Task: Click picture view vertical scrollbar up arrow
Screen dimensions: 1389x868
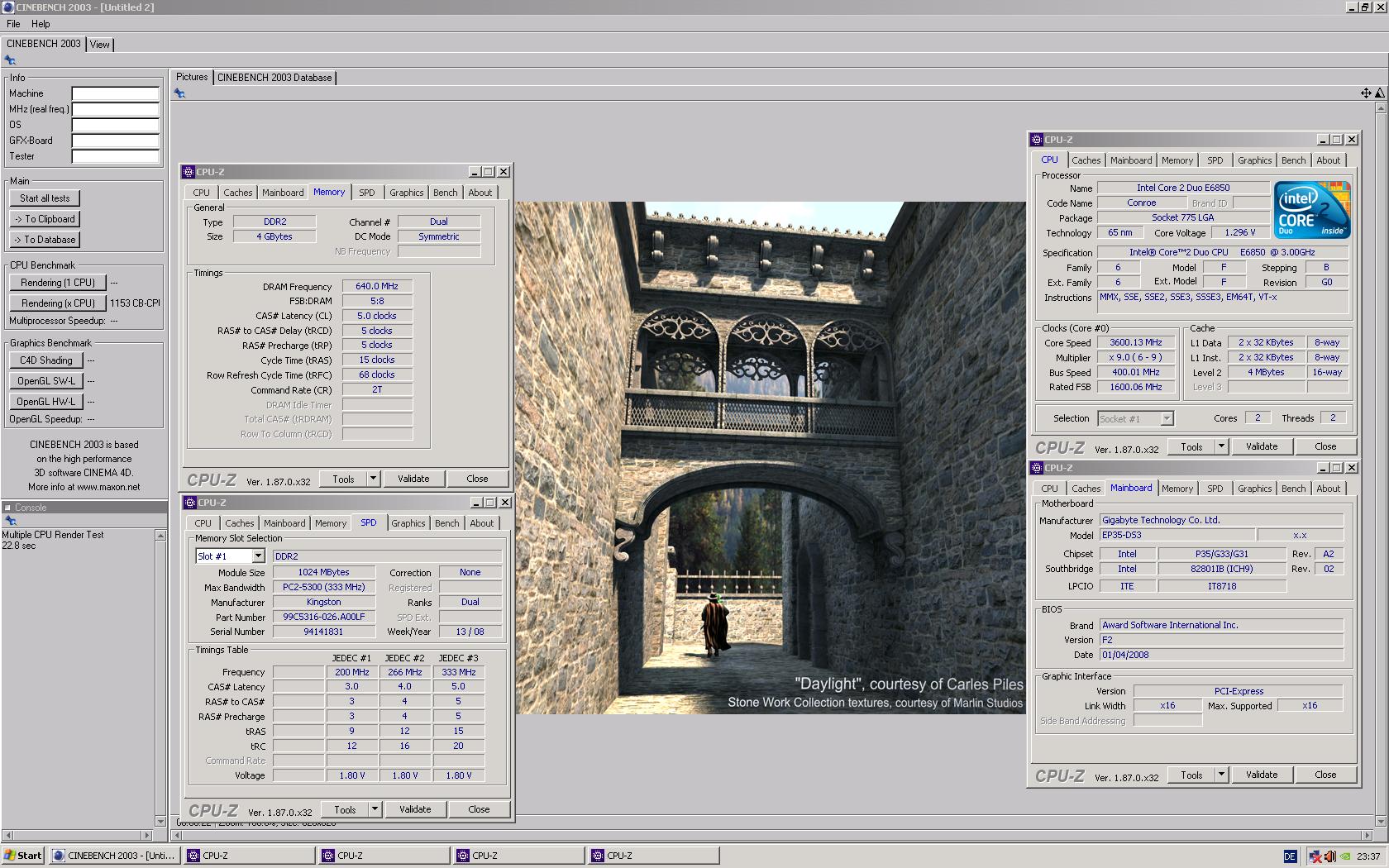Action: click(x=1380, y=108)
